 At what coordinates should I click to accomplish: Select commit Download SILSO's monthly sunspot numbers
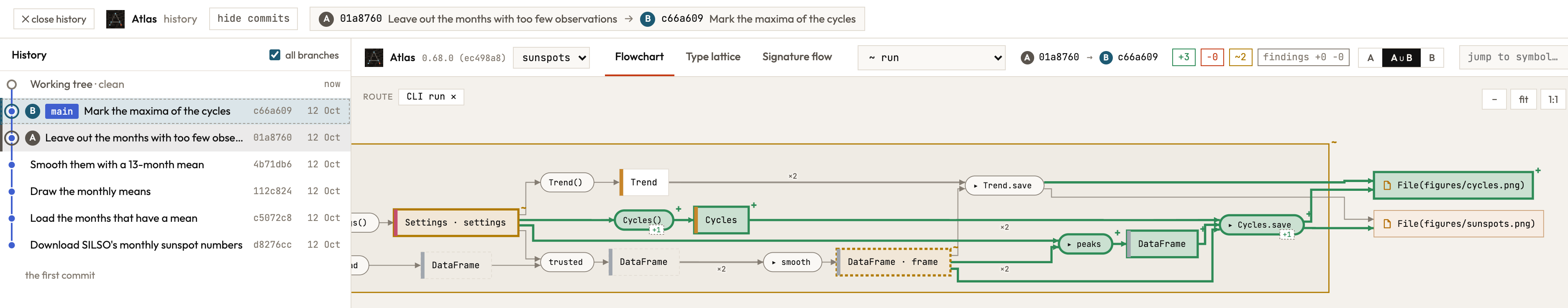[x=175, y=245]
